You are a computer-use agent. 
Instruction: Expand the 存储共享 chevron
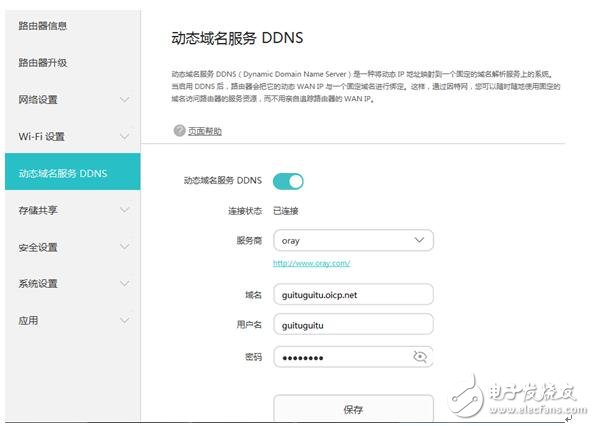point(124,210)
